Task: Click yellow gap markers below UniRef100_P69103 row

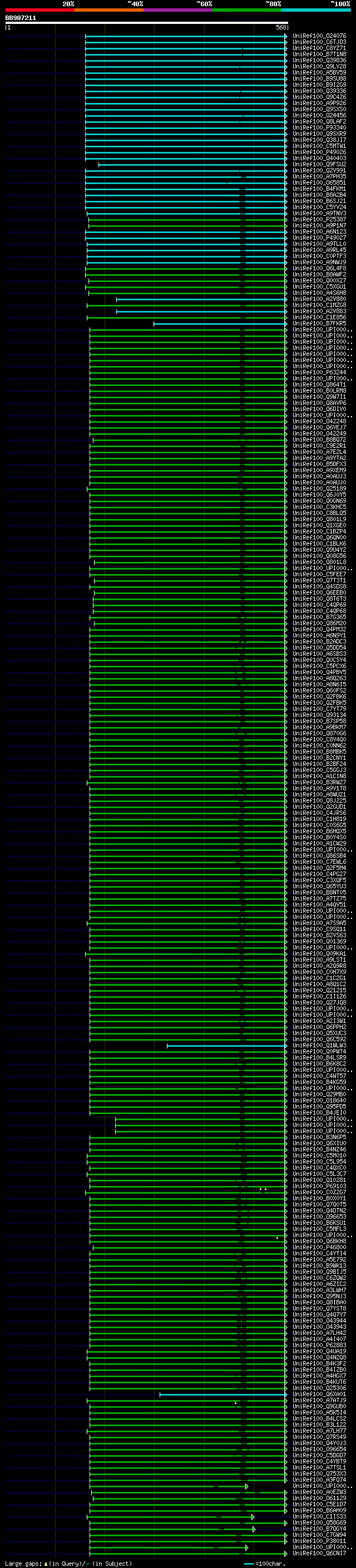Action: pyautogui.click(x=263, y=1189)
